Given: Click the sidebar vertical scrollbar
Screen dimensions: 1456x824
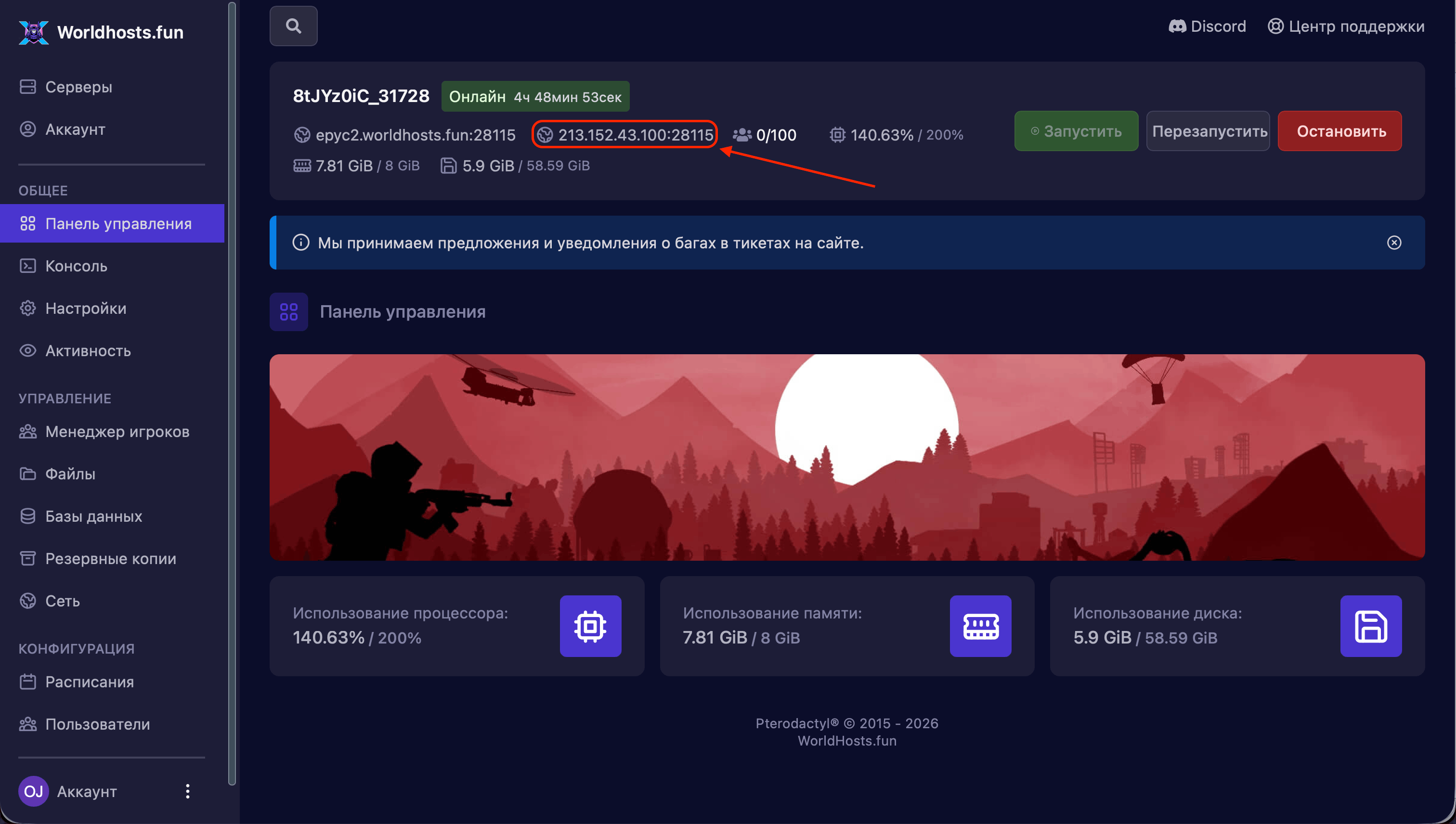Looking at the screenshot, I should pos(232,394).
